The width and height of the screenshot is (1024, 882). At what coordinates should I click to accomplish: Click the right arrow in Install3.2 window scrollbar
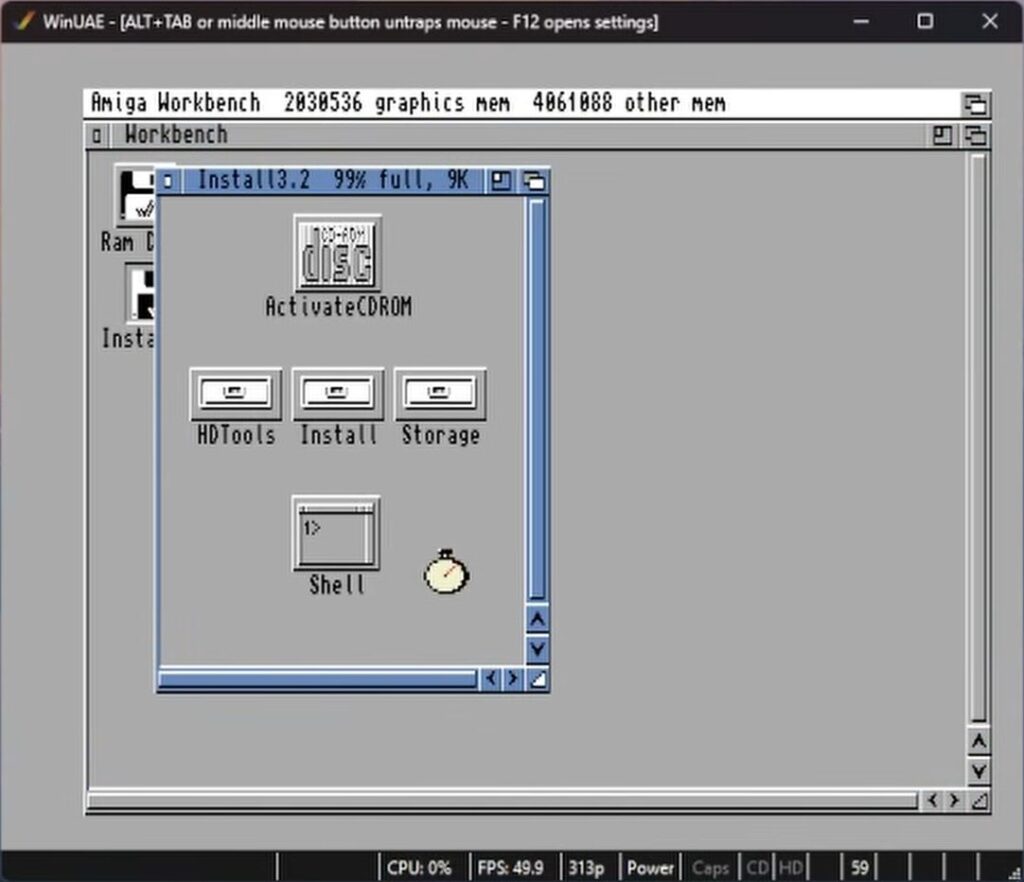(x=513, y=680)
